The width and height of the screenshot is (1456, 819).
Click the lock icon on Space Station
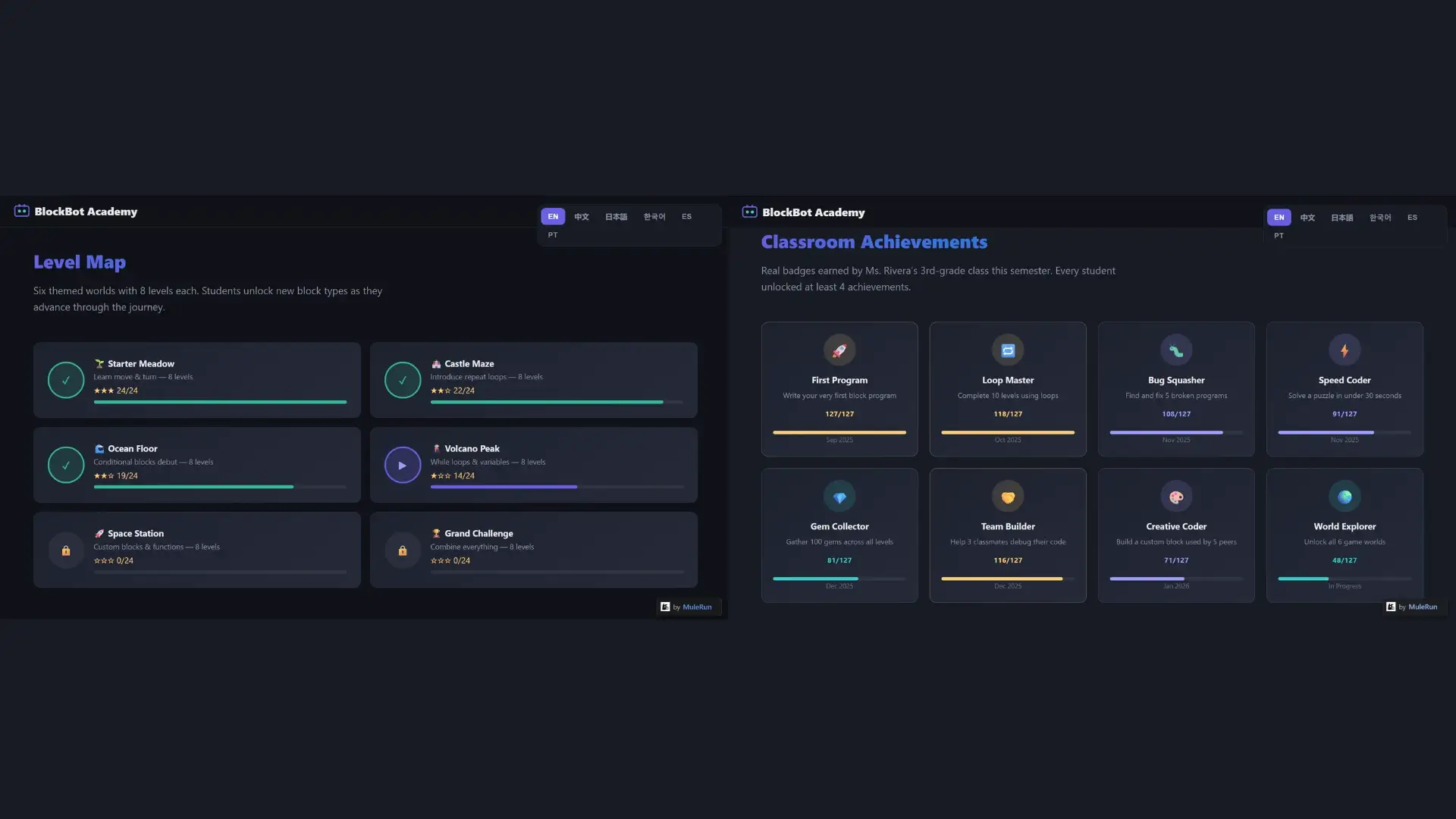click(66, 550)
